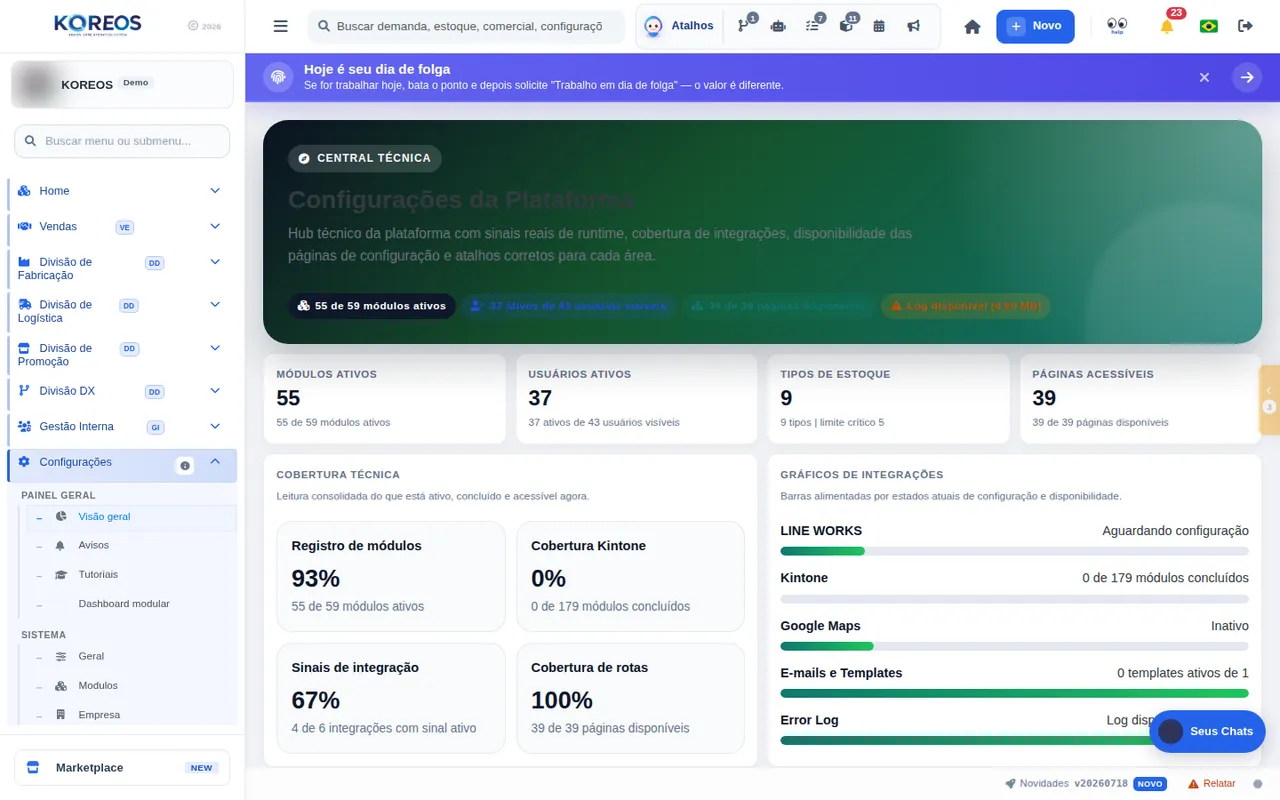Click the Novo button
1280x800 pixels.
click(x=1035, y=26)
